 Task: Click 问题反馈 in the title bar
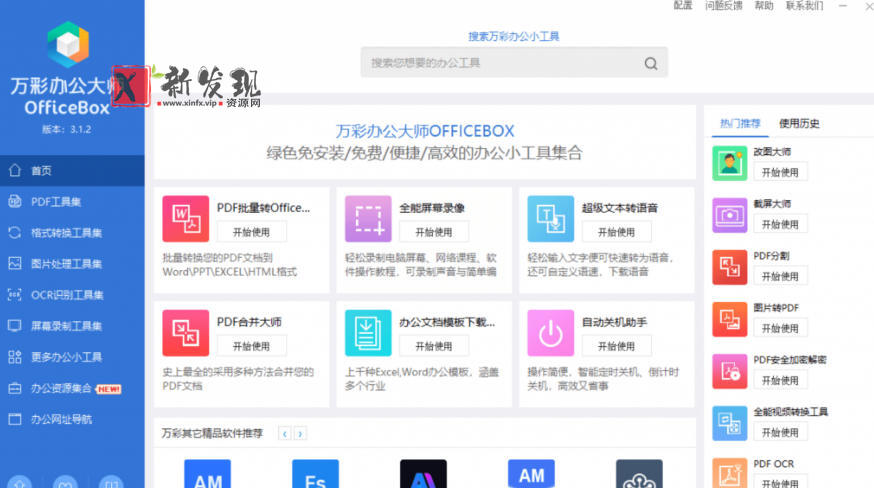coord(724,6)
